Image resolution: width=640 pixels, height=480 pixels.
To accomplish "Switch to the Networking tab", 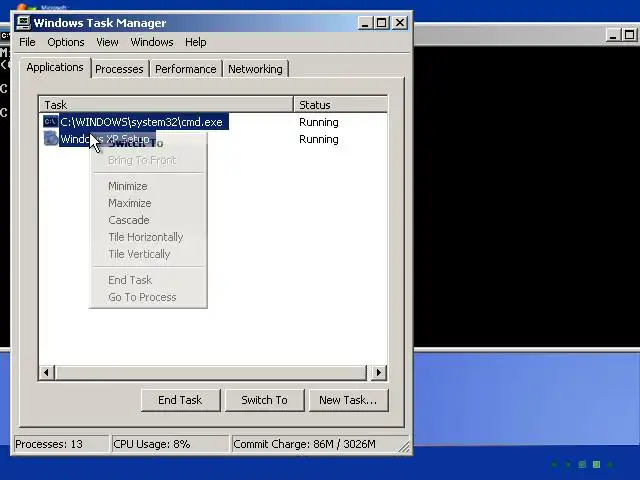I will (x=255, y=69).
